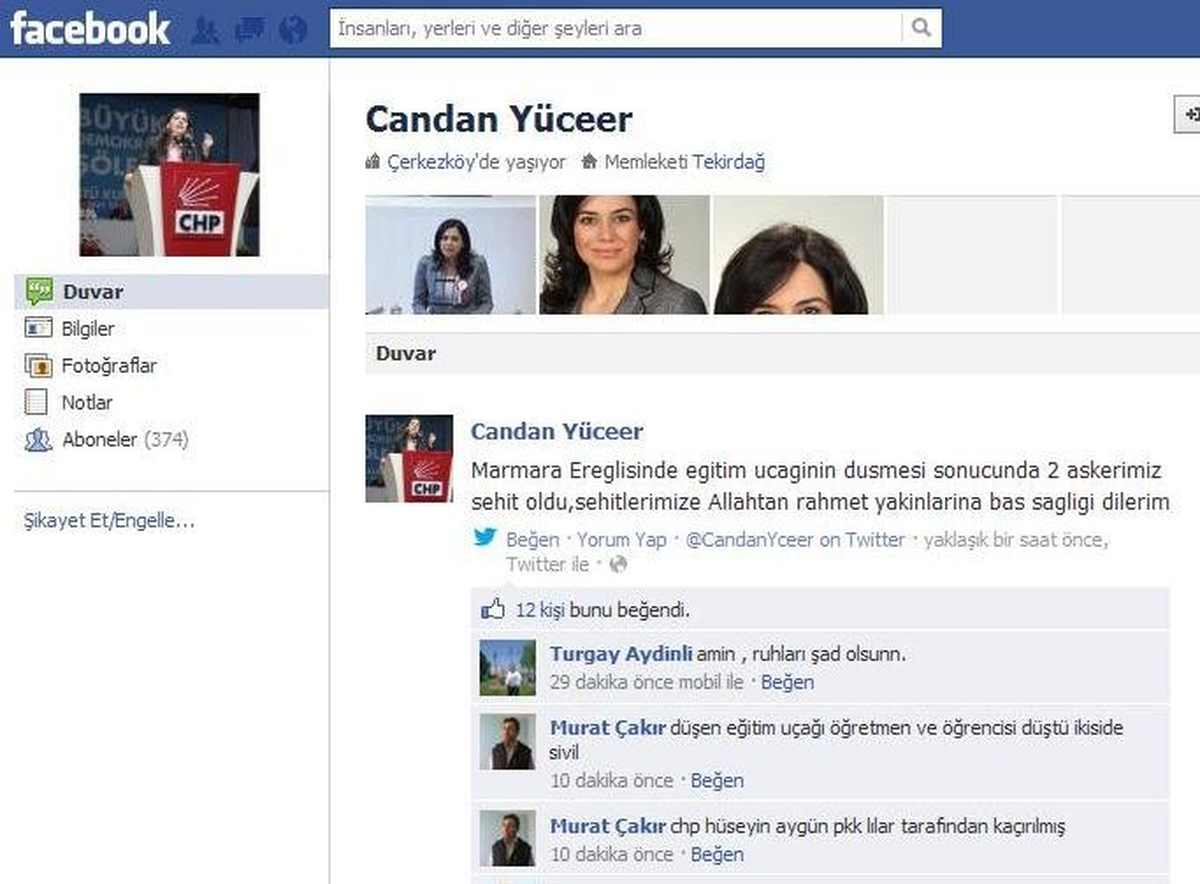Screen dimensions: 1200x884
Task: Like Murat Çakır's eğitim uçağı comment
Action: tap(717, 781)
